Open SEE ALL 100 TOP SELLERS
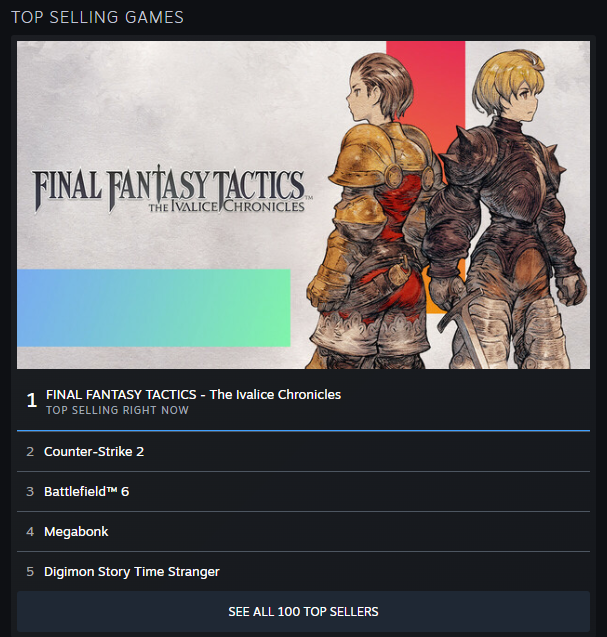Screen dimensions: 607x637 point(303,611)
